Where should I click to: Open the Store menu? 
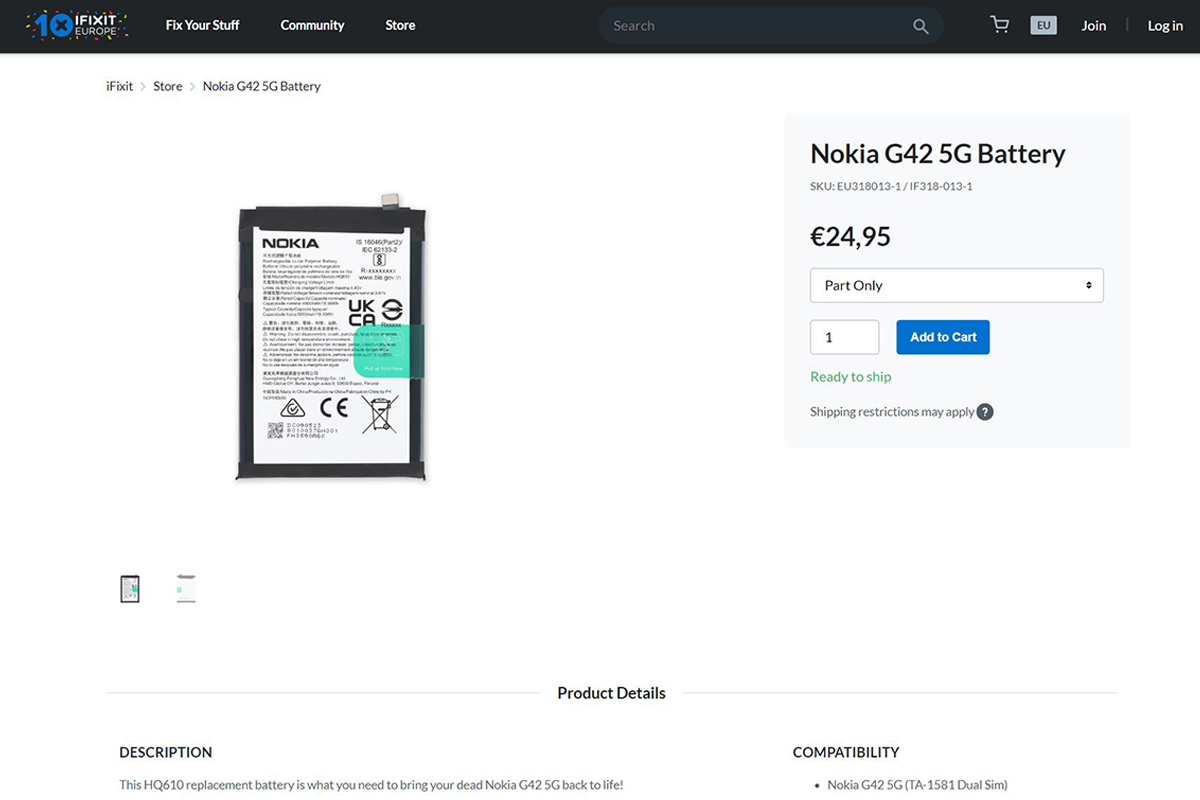[x=400, y=25]
